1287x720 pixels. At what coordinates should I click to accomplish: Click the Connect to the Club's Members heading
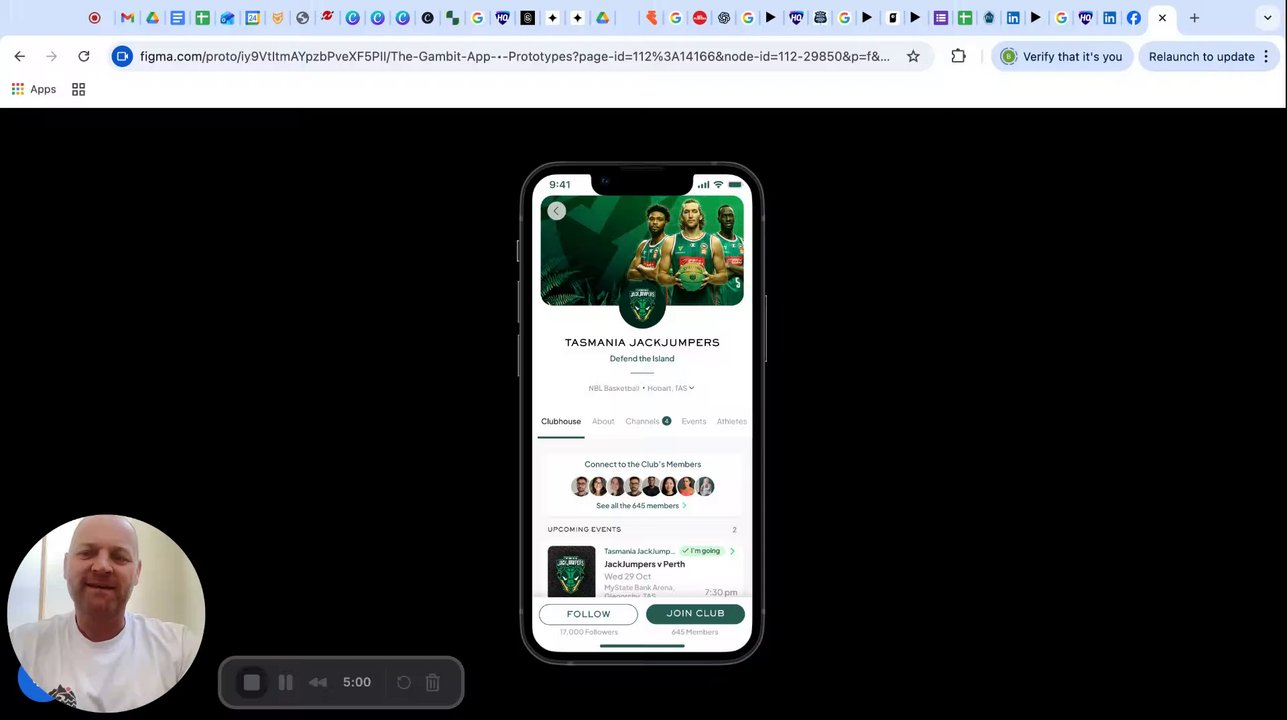tap(643, 464)
